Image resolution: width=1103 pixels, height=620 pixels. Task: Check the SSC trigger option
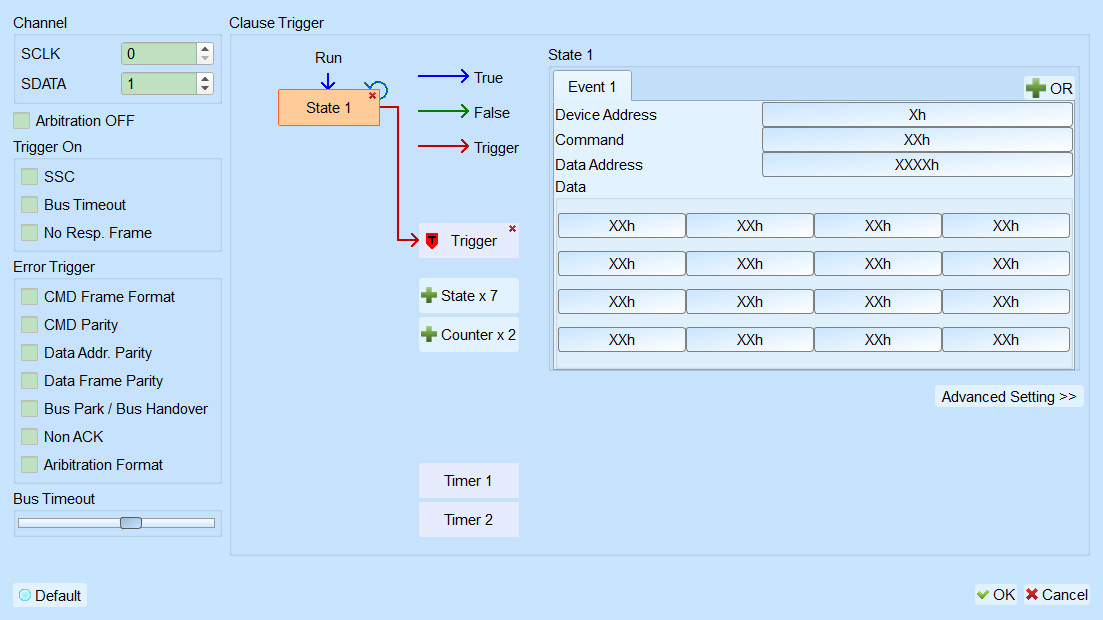point(30,177)
